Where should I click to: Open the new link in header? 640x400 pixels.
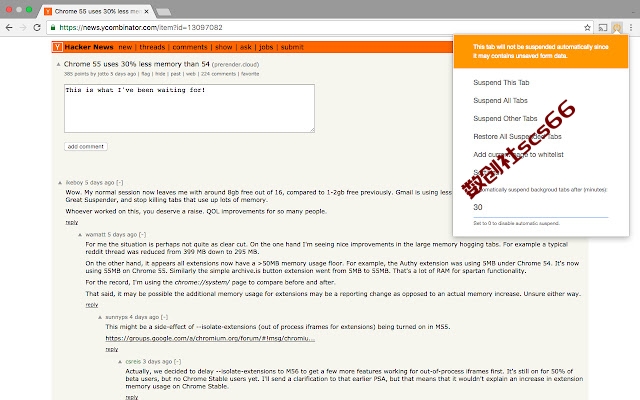click(125, 47)
